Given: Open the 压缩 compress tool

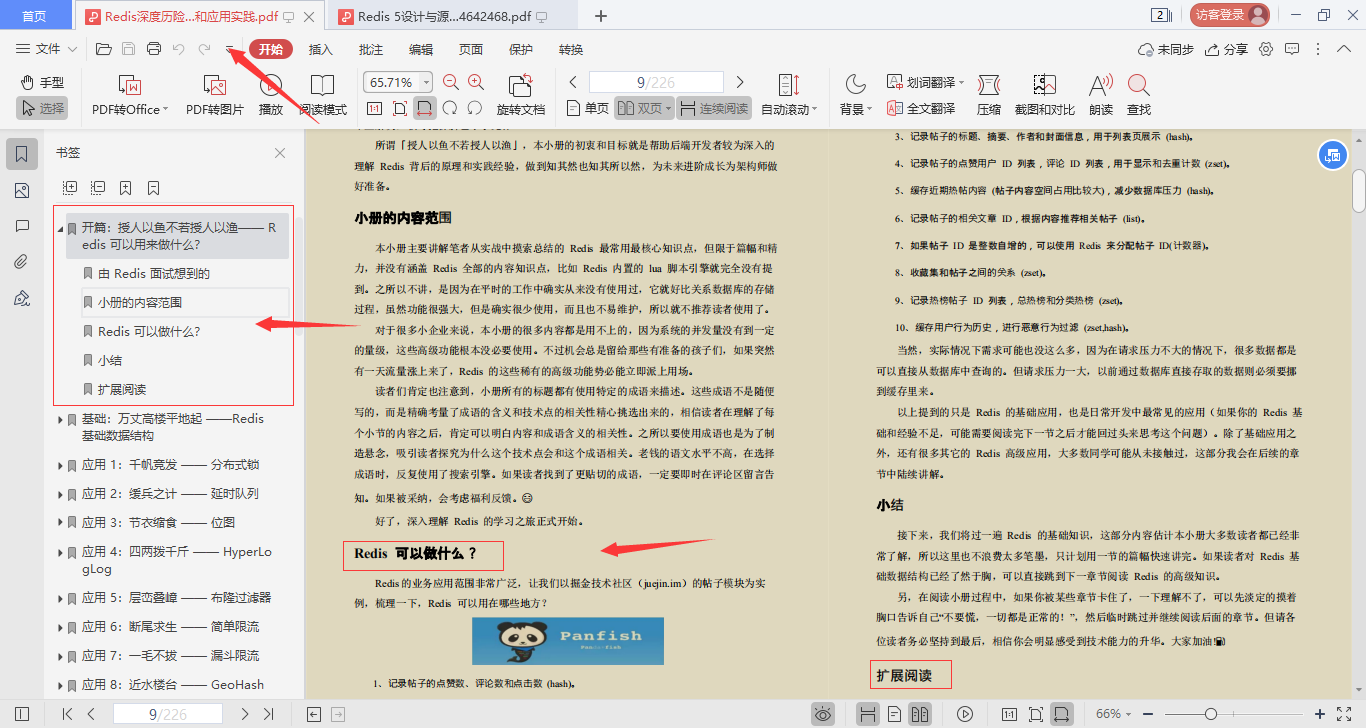Looking at the screenshot, I should [989, 96].
